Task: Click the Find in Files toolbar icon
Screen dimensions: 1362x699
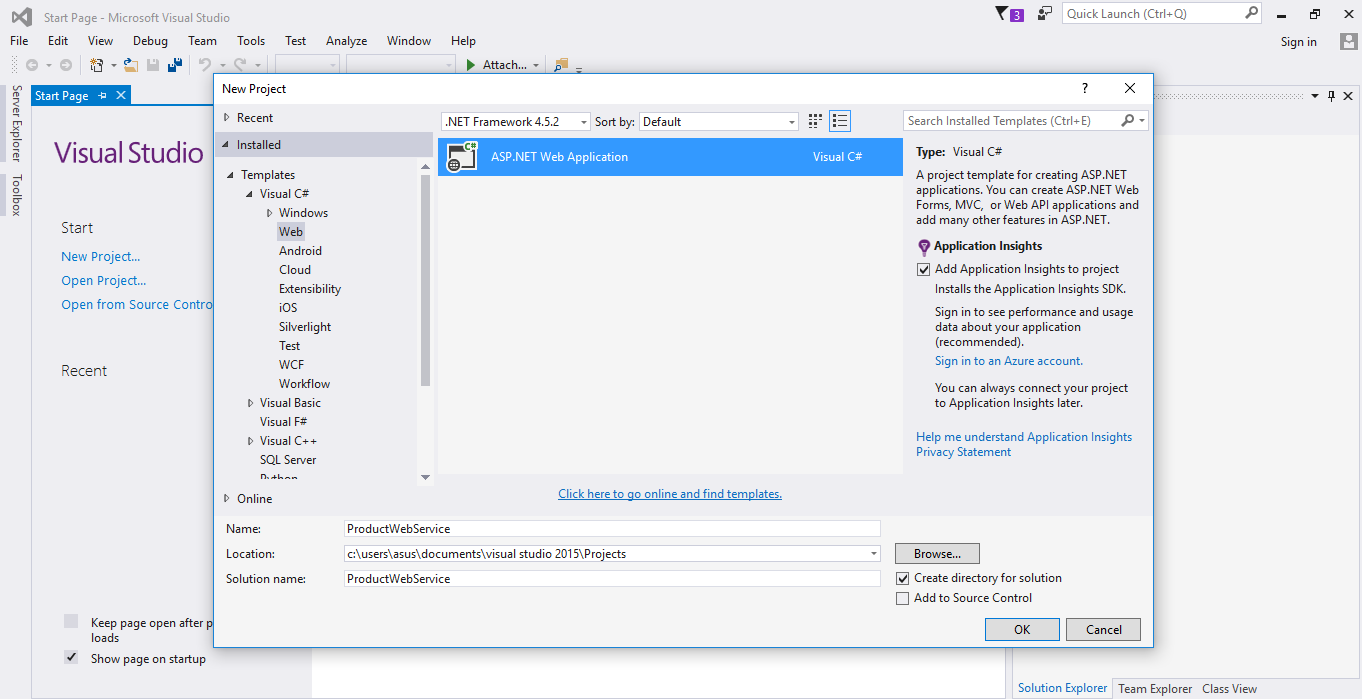Action: tap(560, 65)
